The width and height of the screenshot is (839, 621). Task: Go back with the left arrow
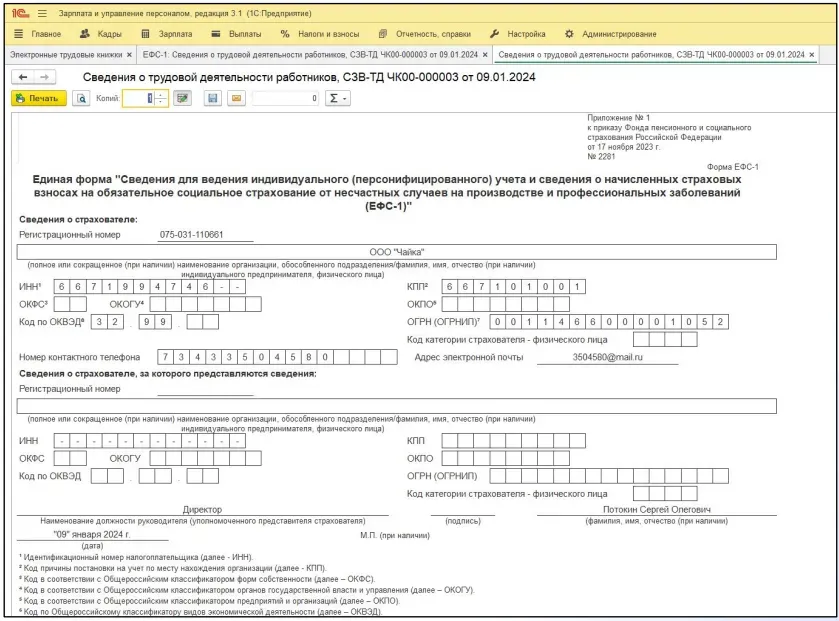23,78
